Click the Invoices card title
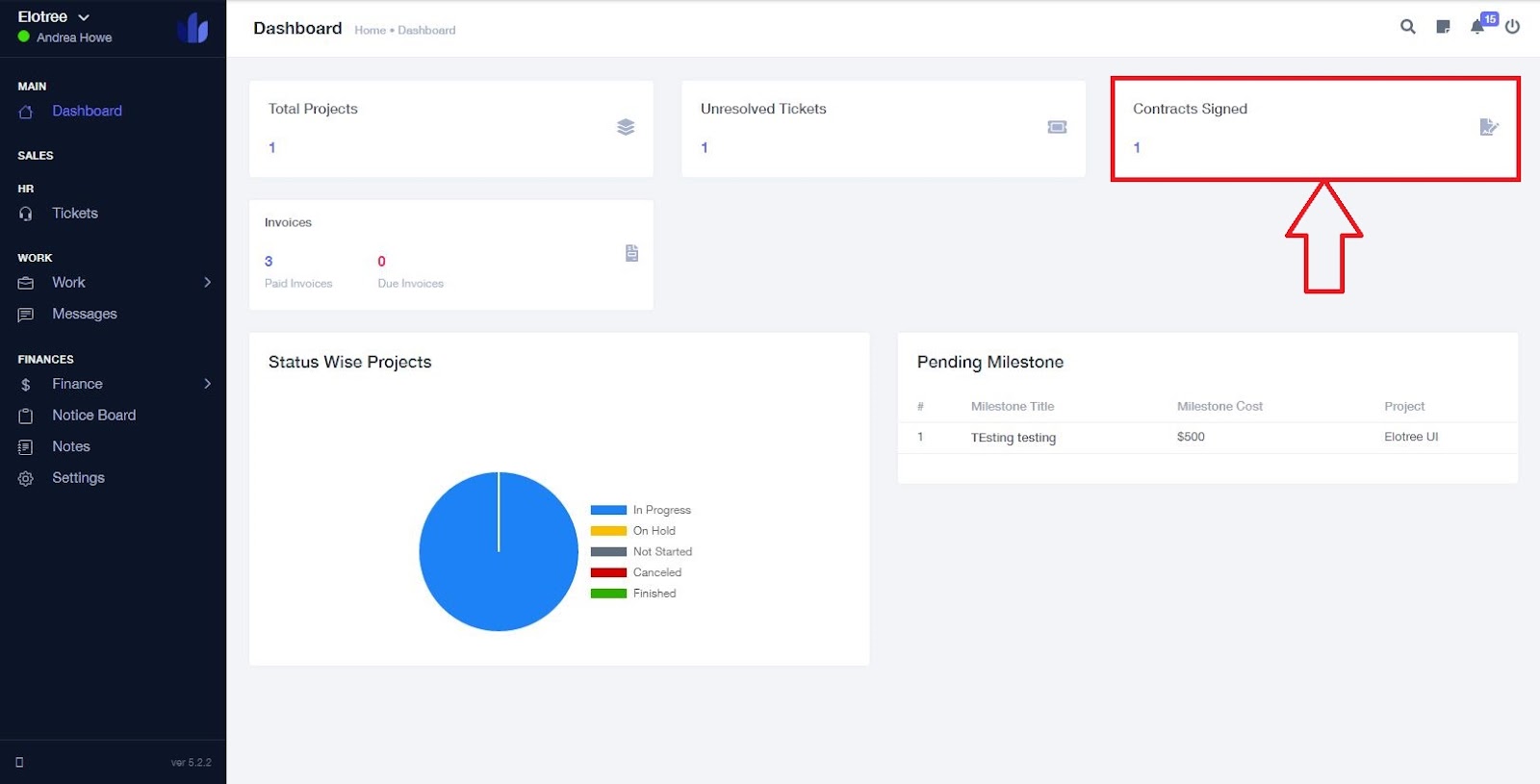 288,222
